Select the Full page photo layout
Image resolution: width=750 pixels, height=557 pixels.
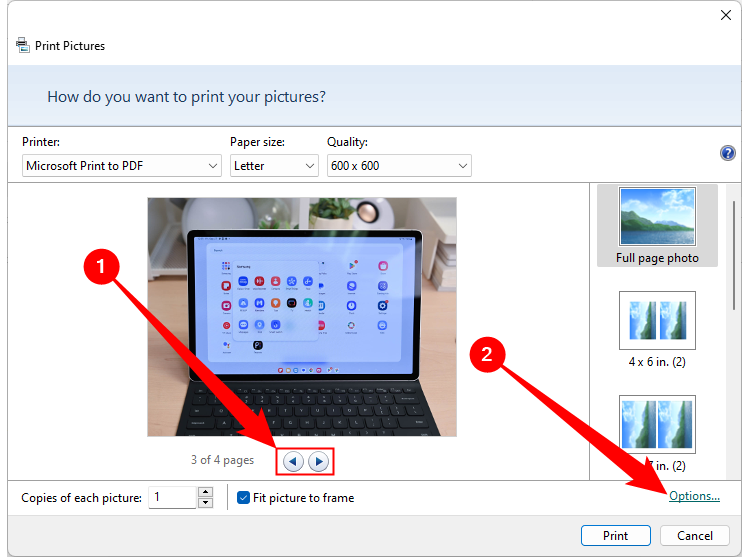pos(657,226)
